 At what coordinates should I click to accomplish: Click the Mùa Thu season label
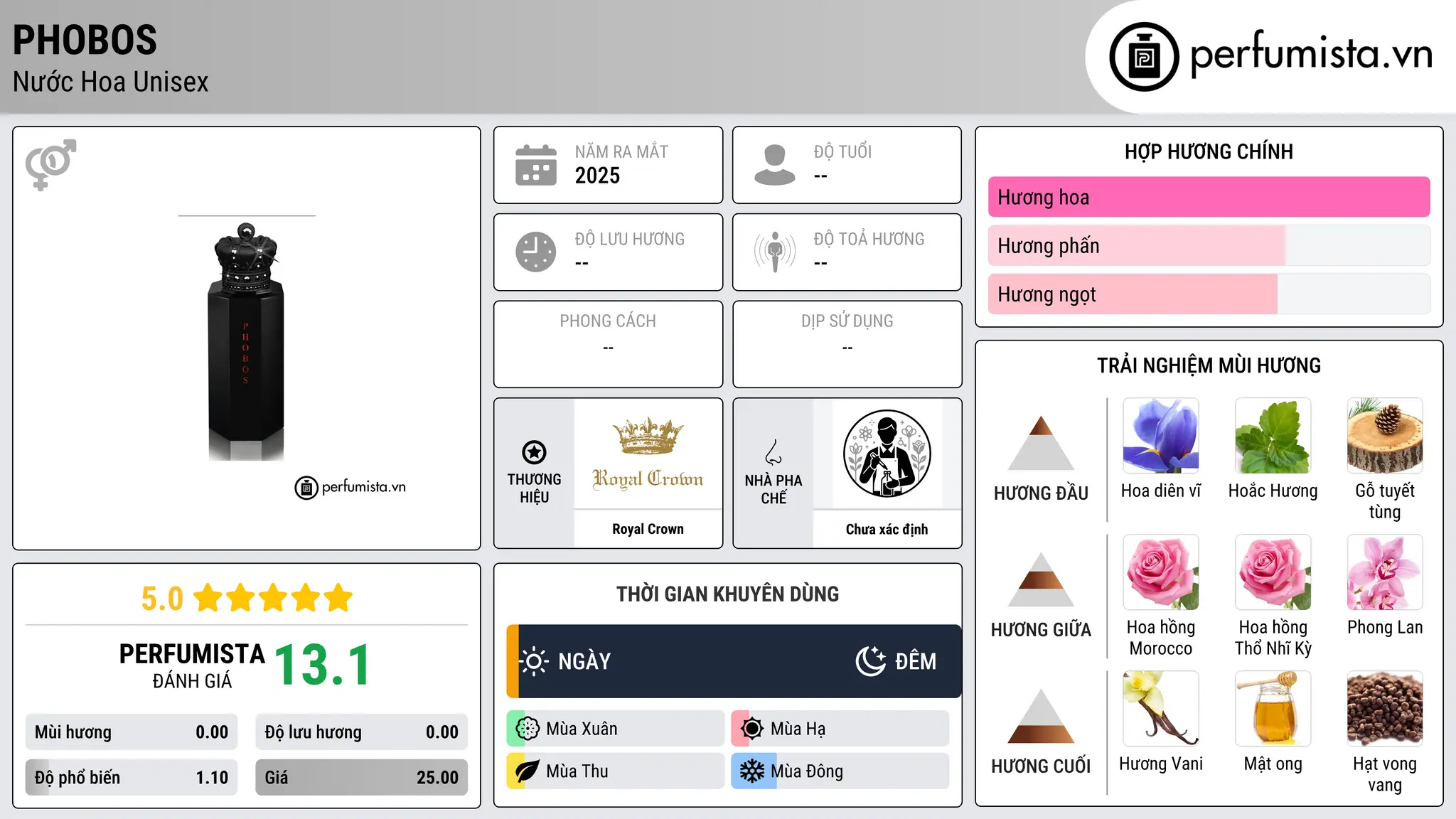click(x=577, y=771)
